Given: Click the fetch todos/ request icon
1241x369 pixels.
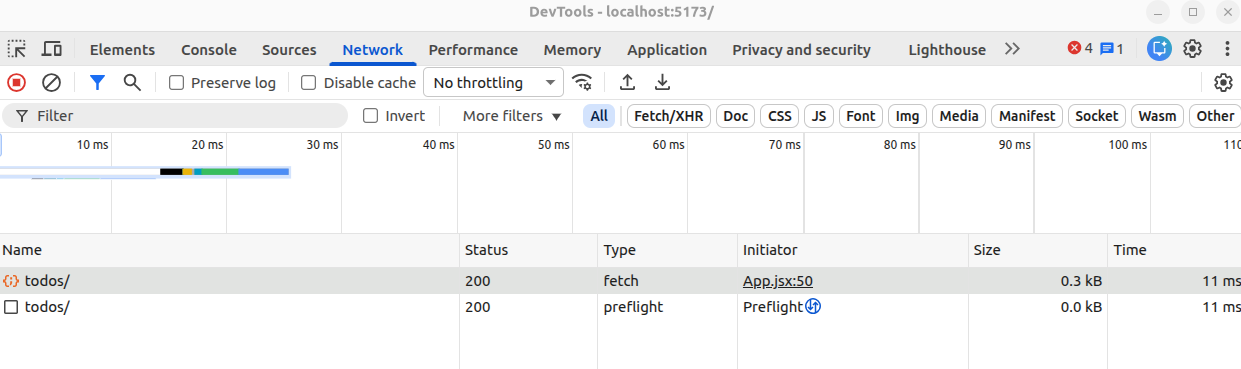Looking at the screenshot, I should [12, 281].
